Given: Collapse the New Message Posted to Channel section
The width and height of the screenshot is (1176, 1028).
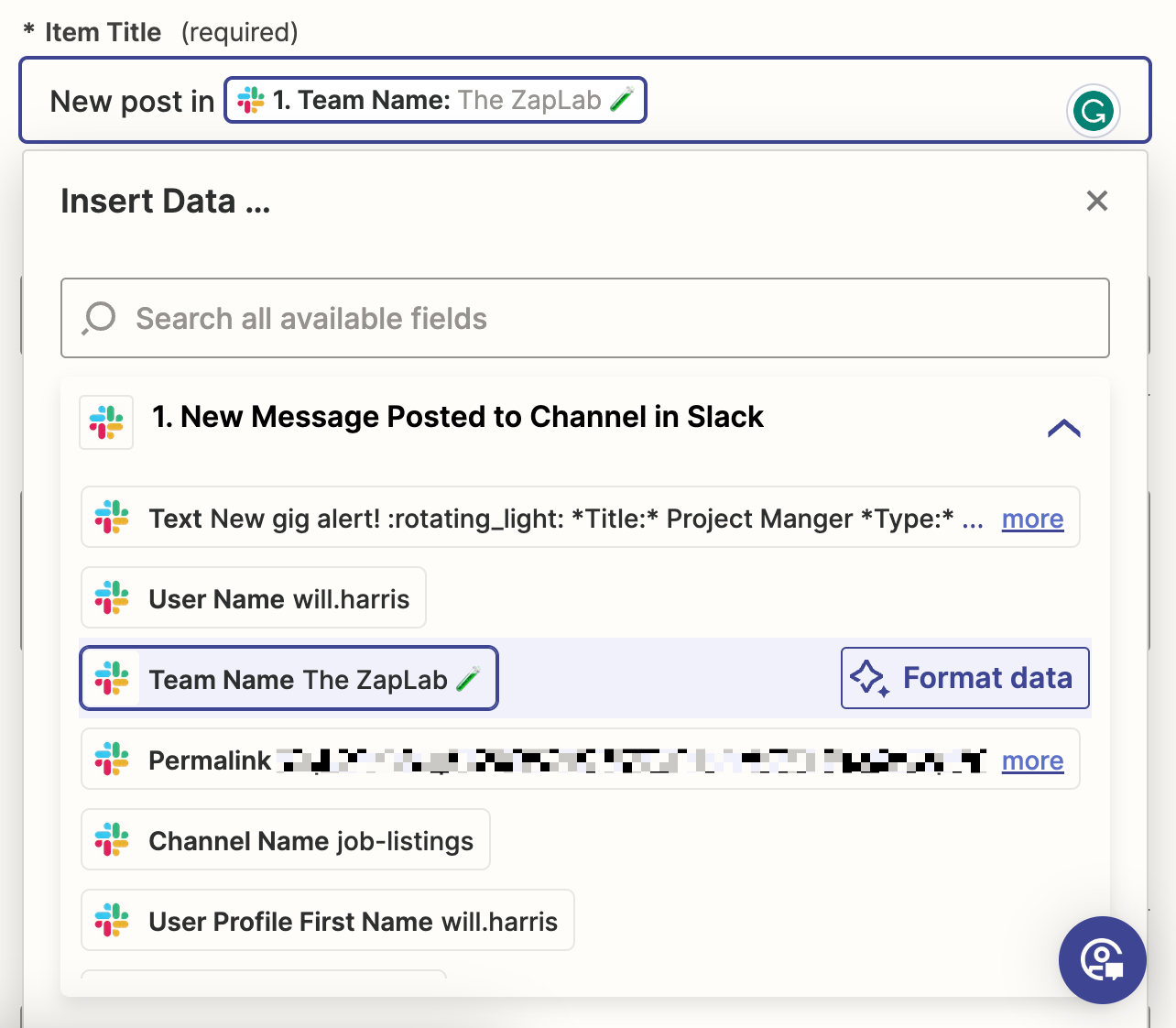Looking at the screenshot, I should [1063, 428].
